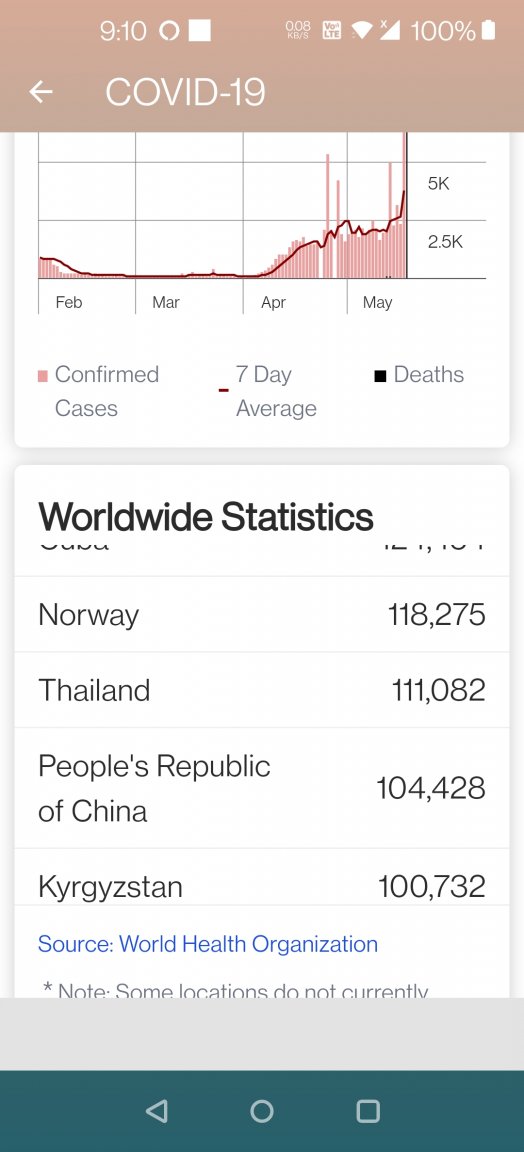Image resolution: width=524 pixels, height=1152 pixels.
Task: Select the Norway row
Action: tap(262, 615)
